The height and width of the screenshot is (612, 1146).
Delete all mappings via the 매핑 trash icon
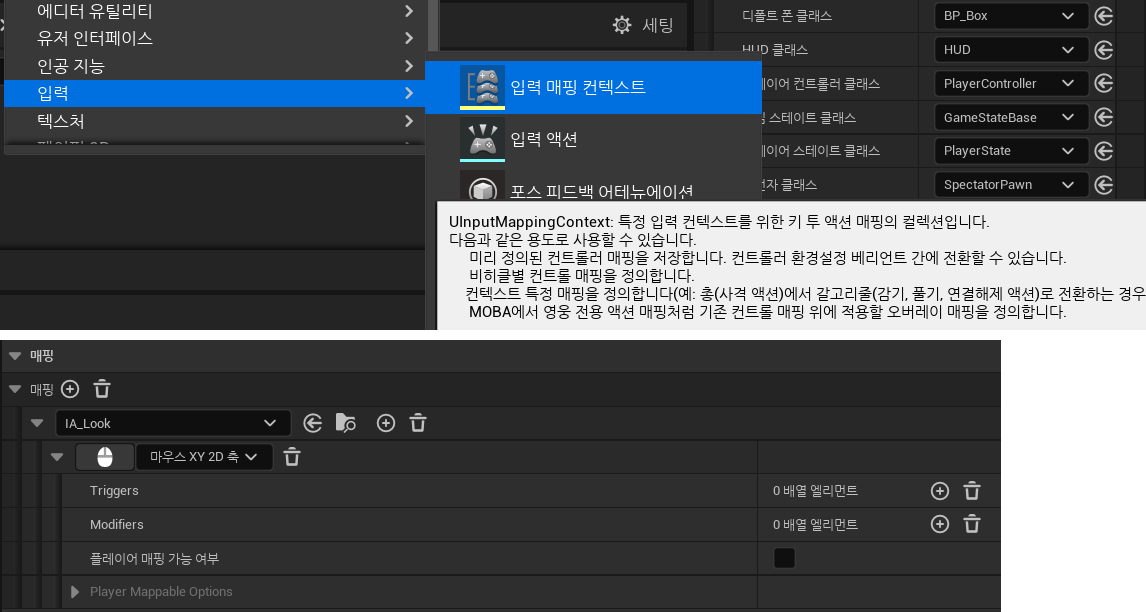[100, 389]
